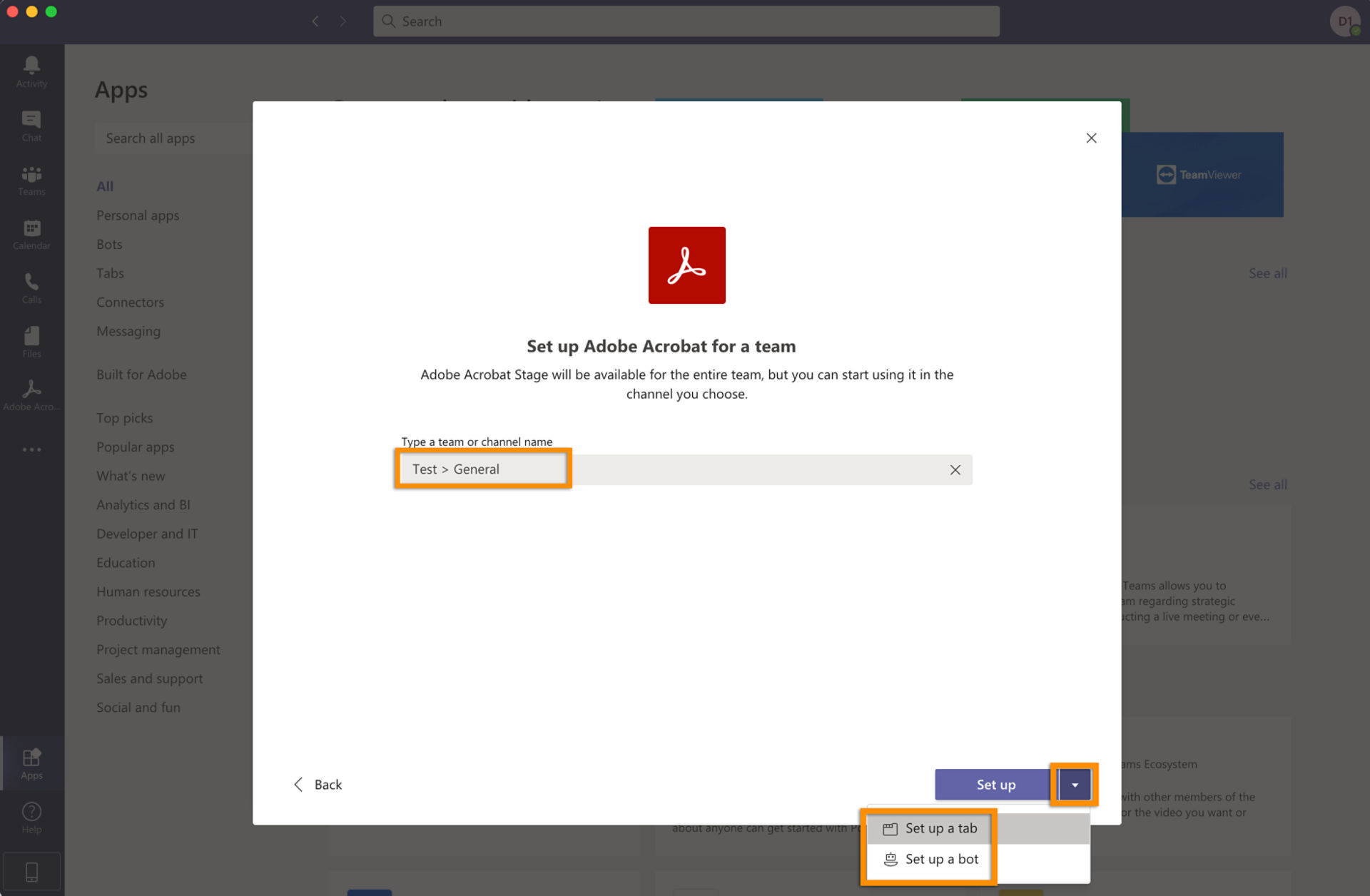
Task: Click the Adobe Acrobat logo in dialog
Action: [686, 265]
